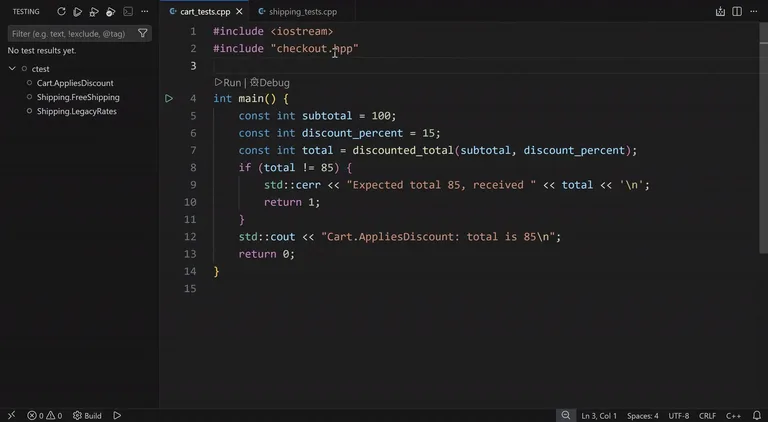The image size is (768, 422).
Task: Open remote window indicator in status bar
Action: pyautogui.click(x=11, y=415)
